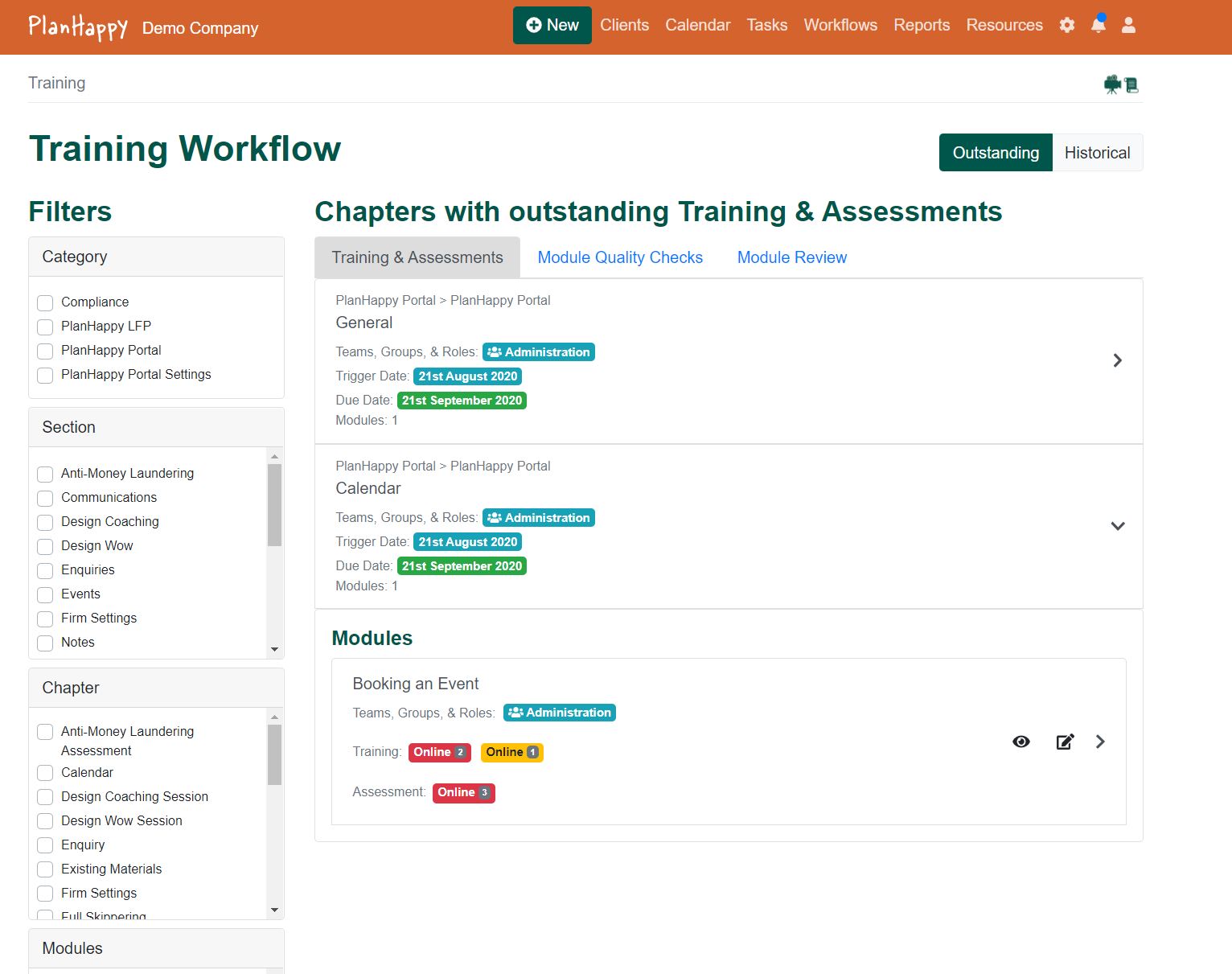Enable the Design Coaching section filter

point(46,522)
